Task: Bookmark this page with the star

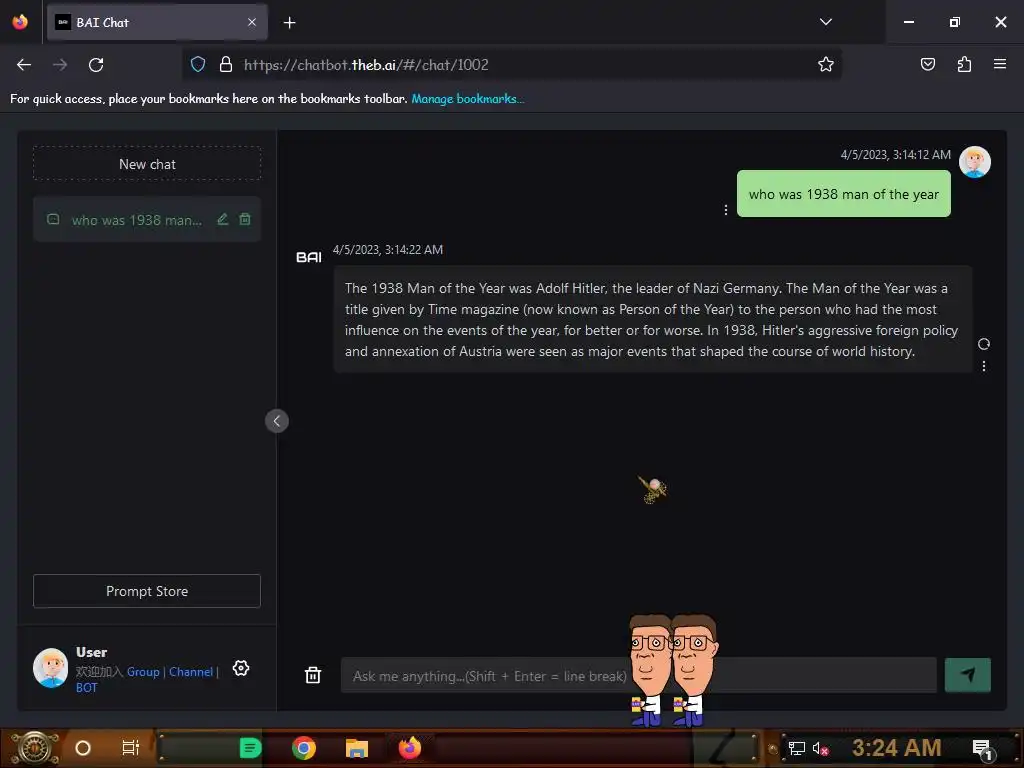Action: 825,64
